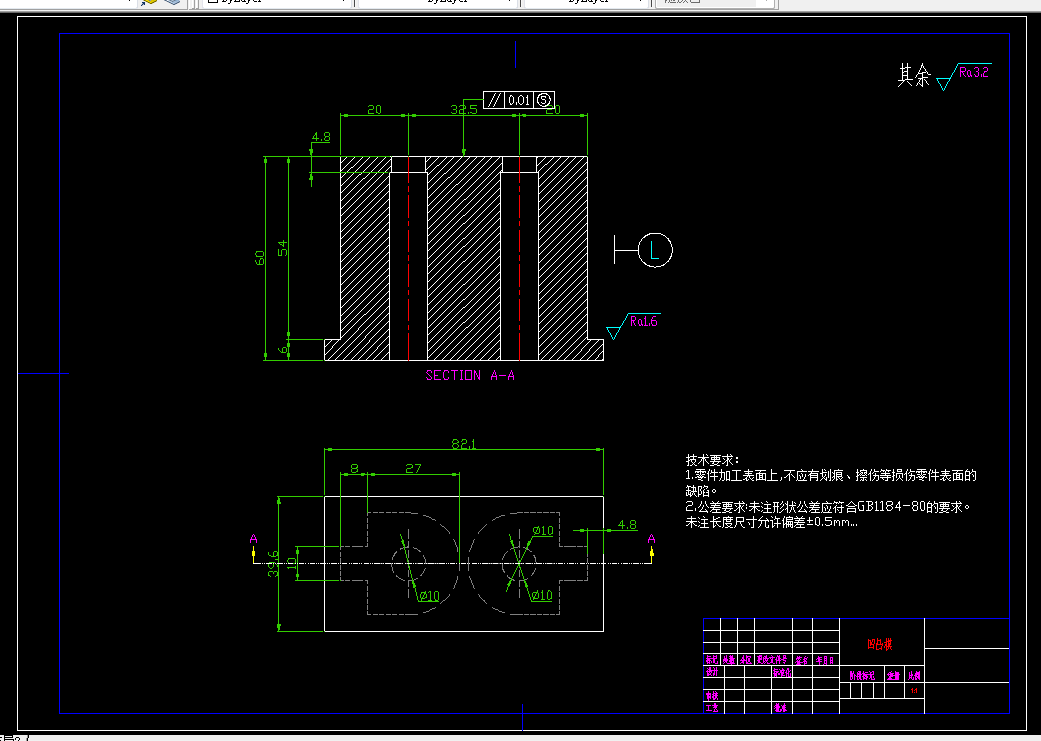1041x741 pixels.
Task: Select note line starting 2.公差要求
Action: point(828,507)
